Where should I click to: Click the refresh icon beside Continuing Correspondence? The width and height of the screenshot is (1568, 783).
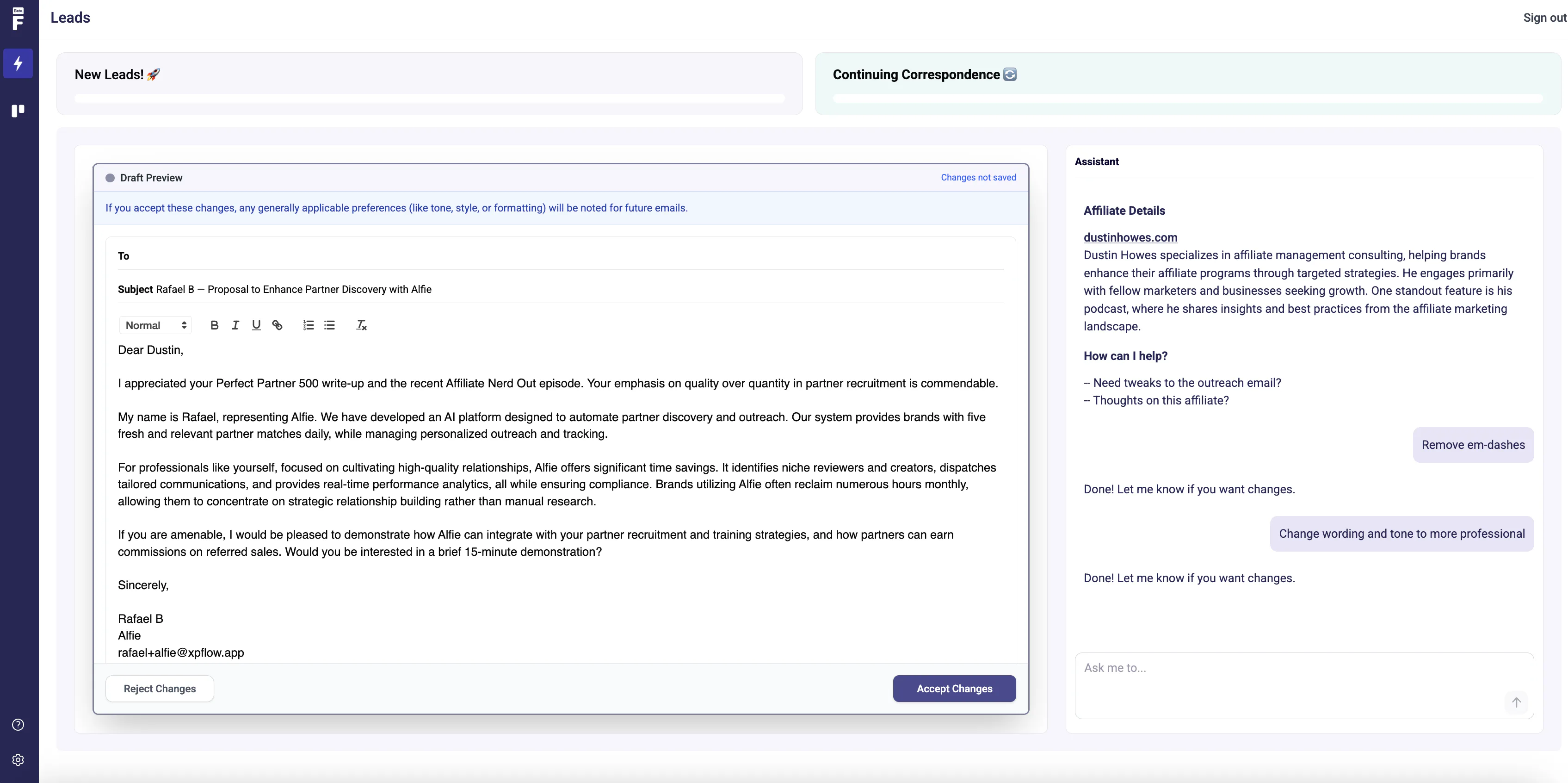coord(1010,75)
